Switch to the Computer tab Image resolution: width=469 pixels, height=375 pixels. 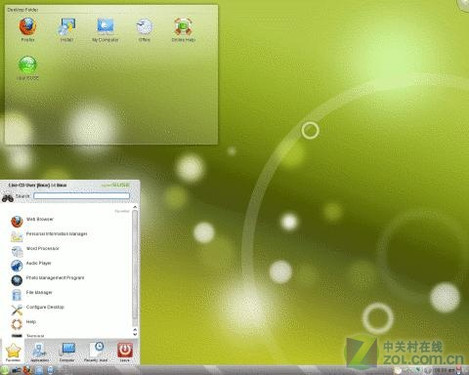pyautogui.click(x=67, y=352)
